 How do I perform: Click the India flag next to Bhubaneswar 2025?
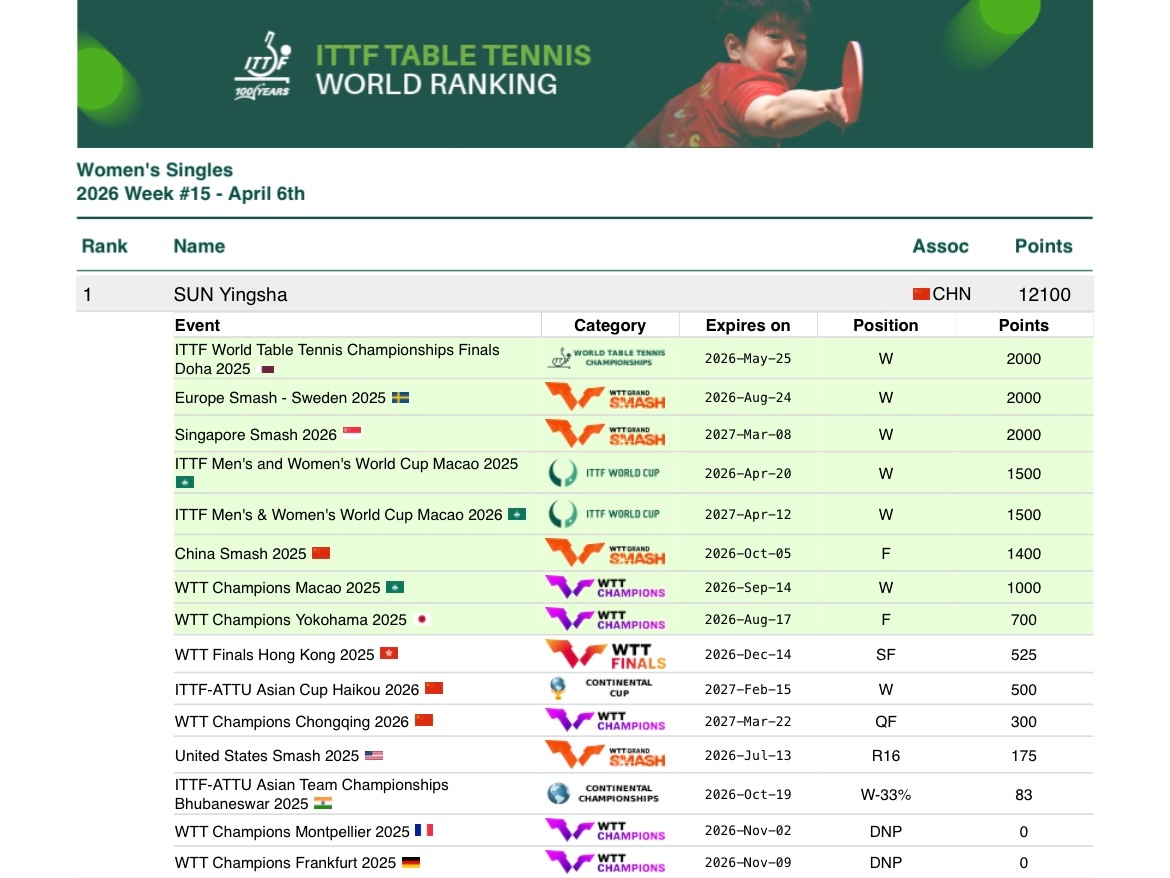(x=323, y=803)
